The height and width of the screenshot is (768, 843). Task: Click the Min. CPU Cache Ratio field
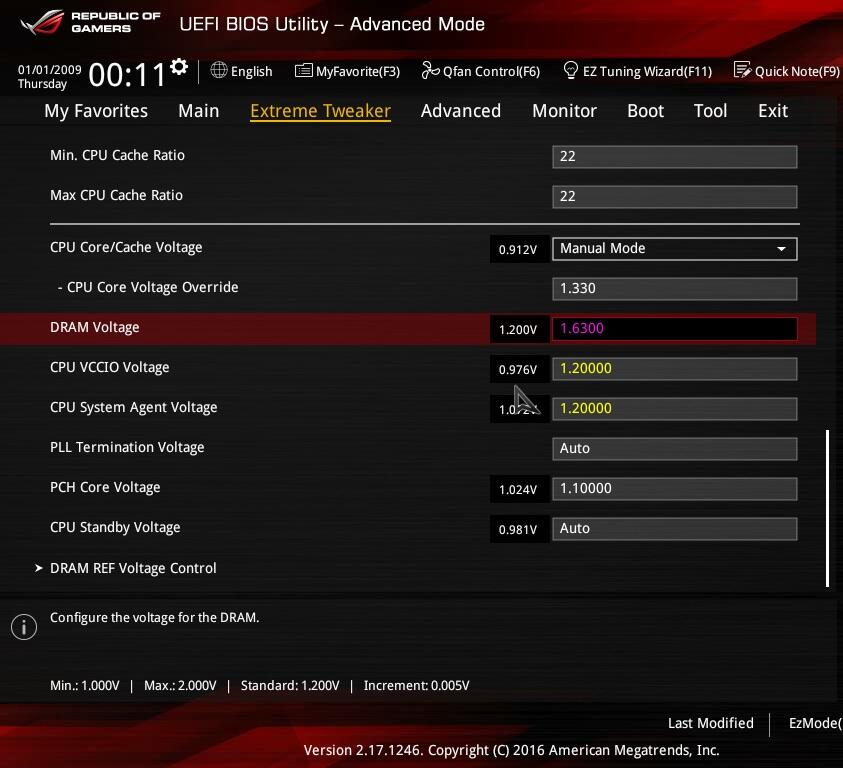pos(675,157)
